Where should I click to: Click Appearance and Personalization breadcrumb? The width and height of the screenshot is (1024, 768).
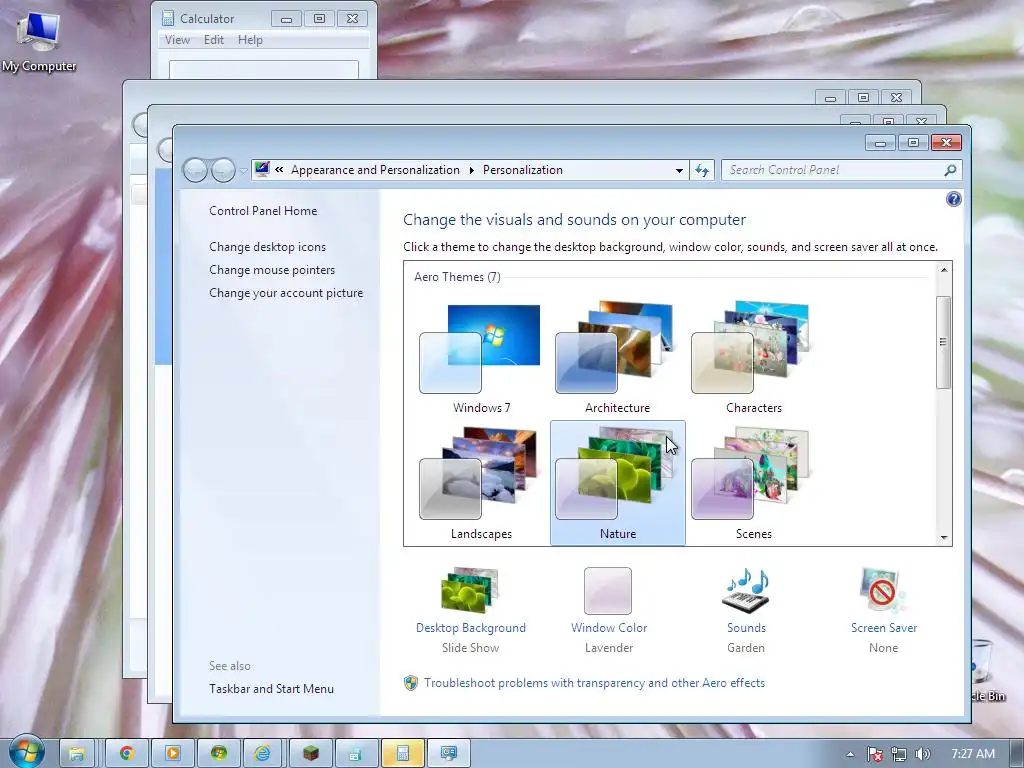376,170
